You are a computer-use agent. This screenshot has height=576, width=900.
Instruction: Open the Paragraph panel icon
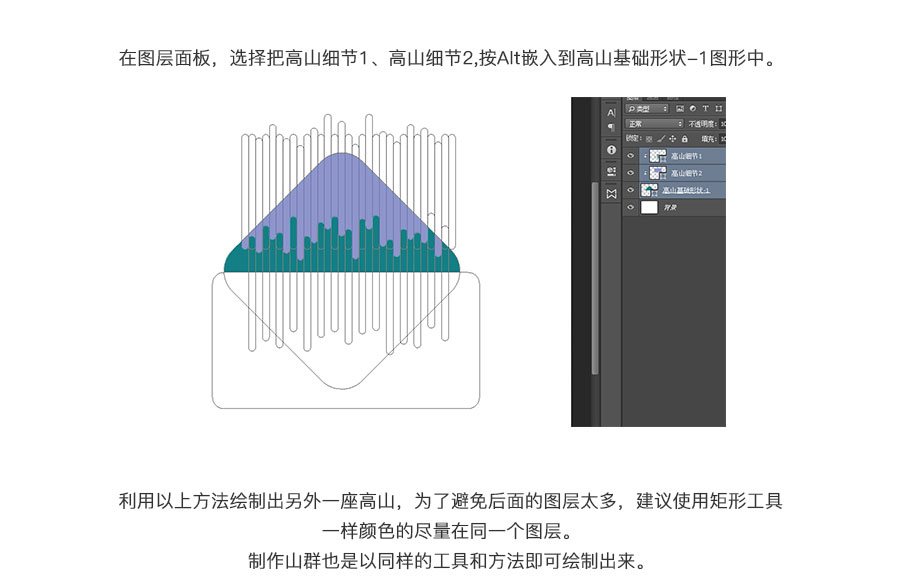point(611,125)
